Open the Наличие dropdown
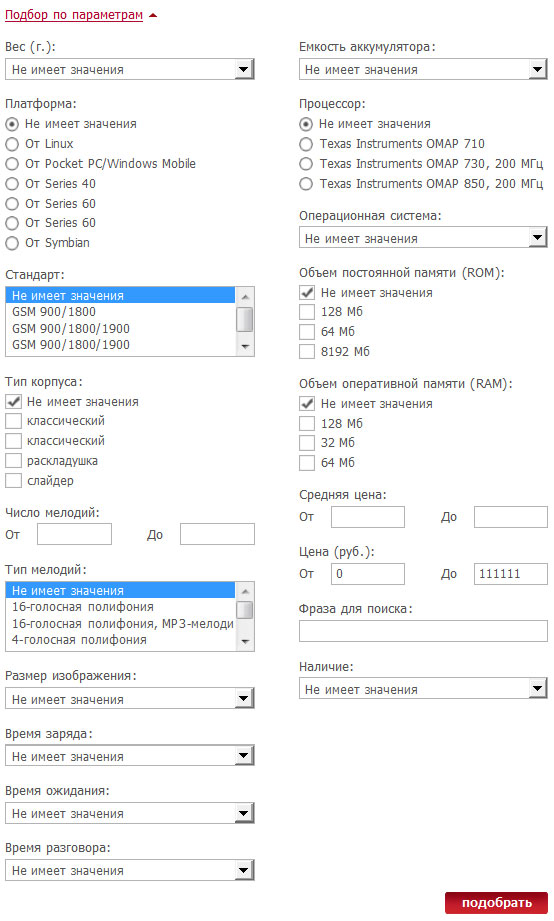Image resolution: width=554 pixels, height=921 pixels. pos(423,688)
